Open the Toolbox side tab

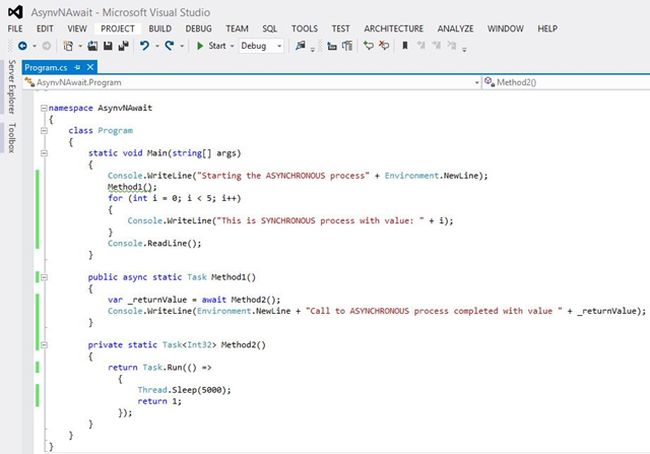click(12, 138)
